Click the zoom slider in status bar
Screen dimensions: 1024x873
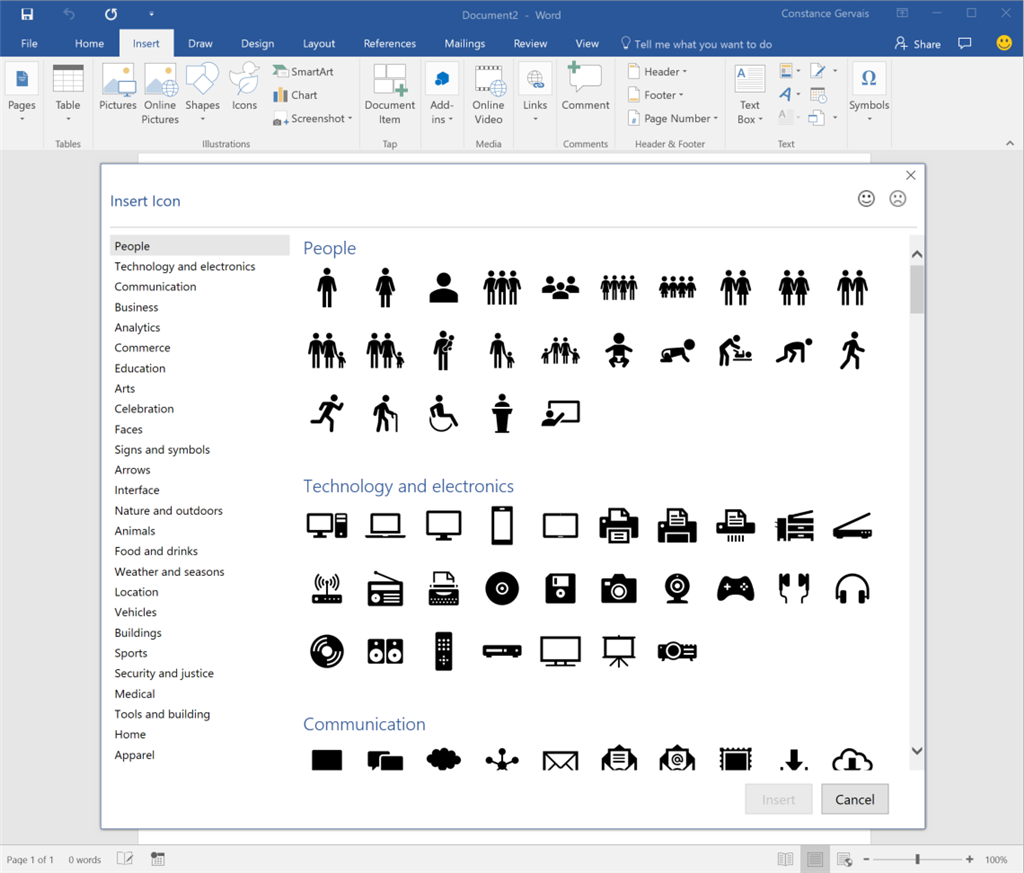pyautogui.click(x=917, y=859)
